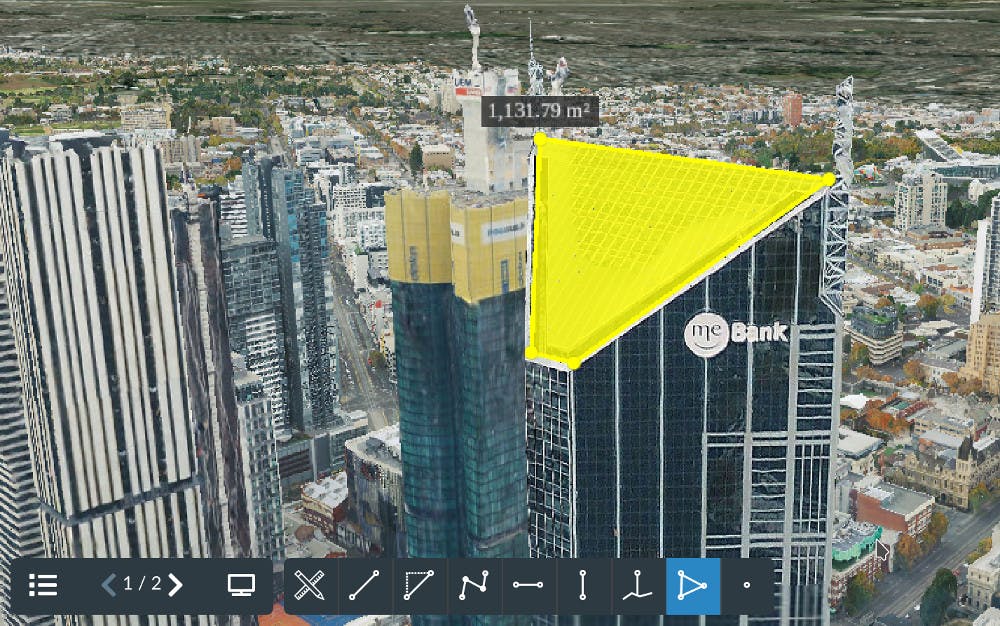1000x626 pixels.
Task: Select the vertical height tool
Action: point(583,586)
